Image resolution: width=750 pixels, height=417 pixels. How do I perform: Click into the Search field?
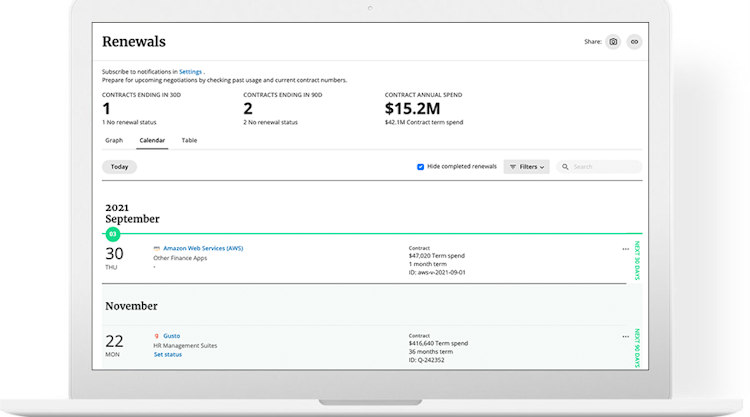pos(599,167)
